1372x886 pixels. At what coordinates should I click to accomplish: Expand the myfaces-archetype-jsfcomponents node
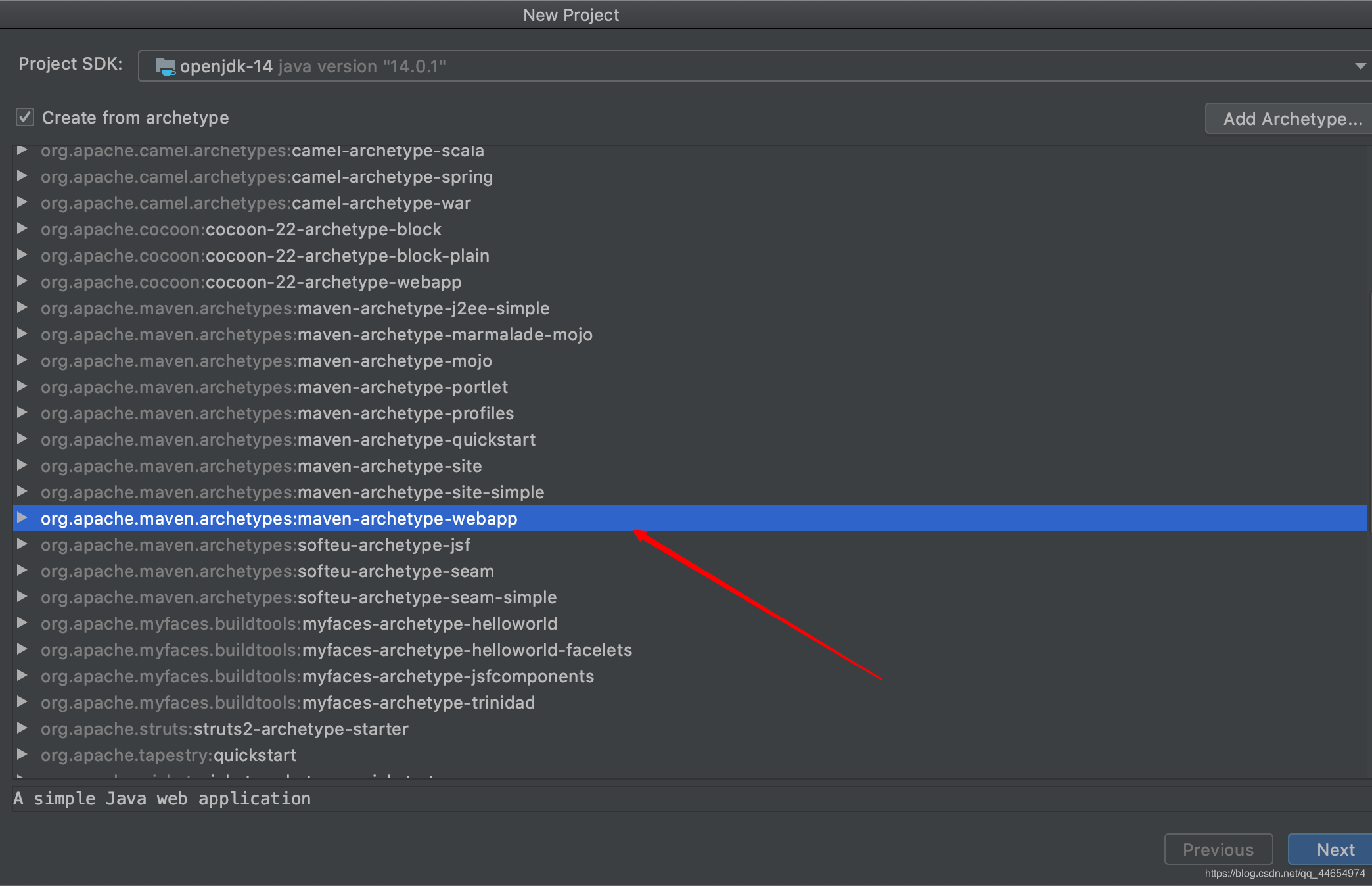22,676
